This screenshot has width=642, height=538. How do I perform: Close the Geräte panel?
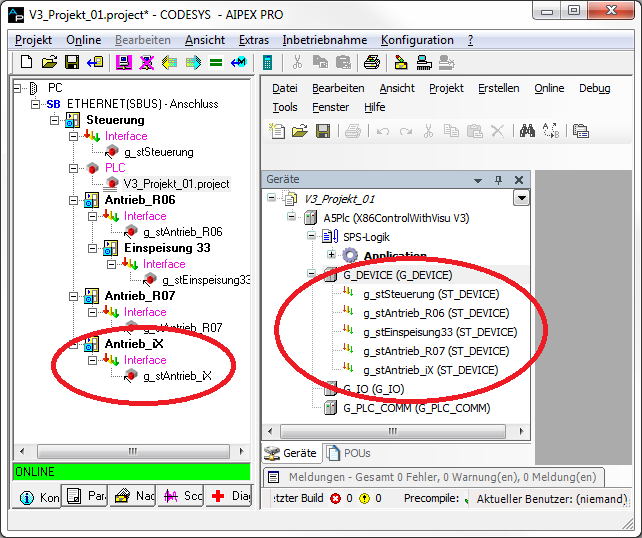[x=519, y=180]
